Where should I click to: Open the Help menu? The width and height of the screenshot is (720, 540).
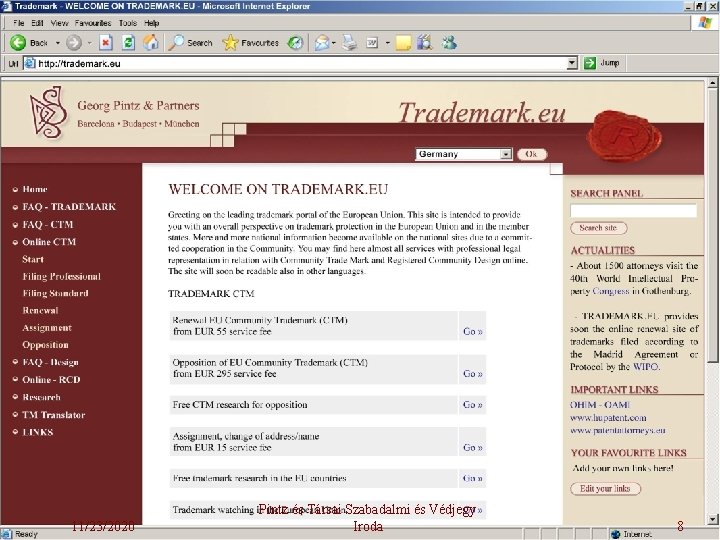click(x=152, y=23)
